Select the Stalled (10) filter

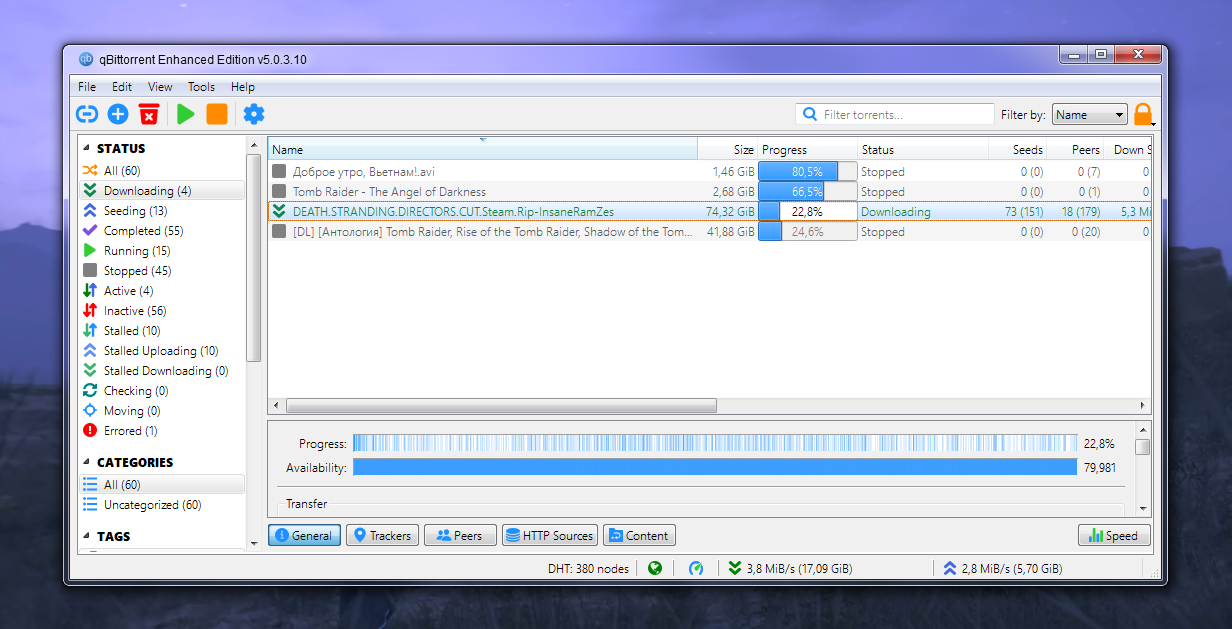(x=161, y=331)
